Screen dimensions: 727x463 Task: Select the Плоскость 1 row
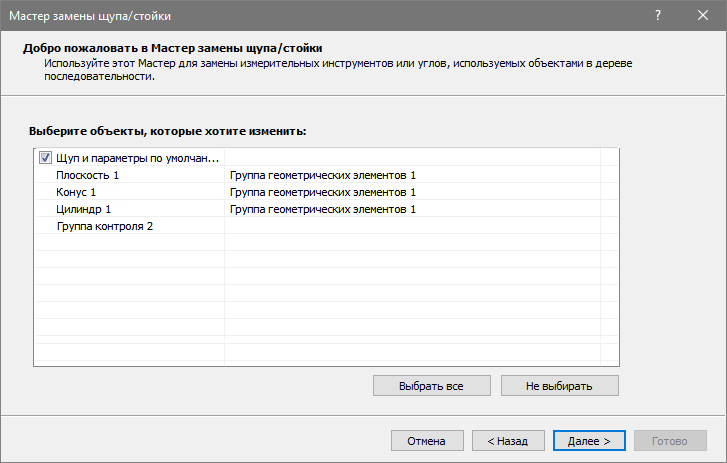tap(88, 175)
